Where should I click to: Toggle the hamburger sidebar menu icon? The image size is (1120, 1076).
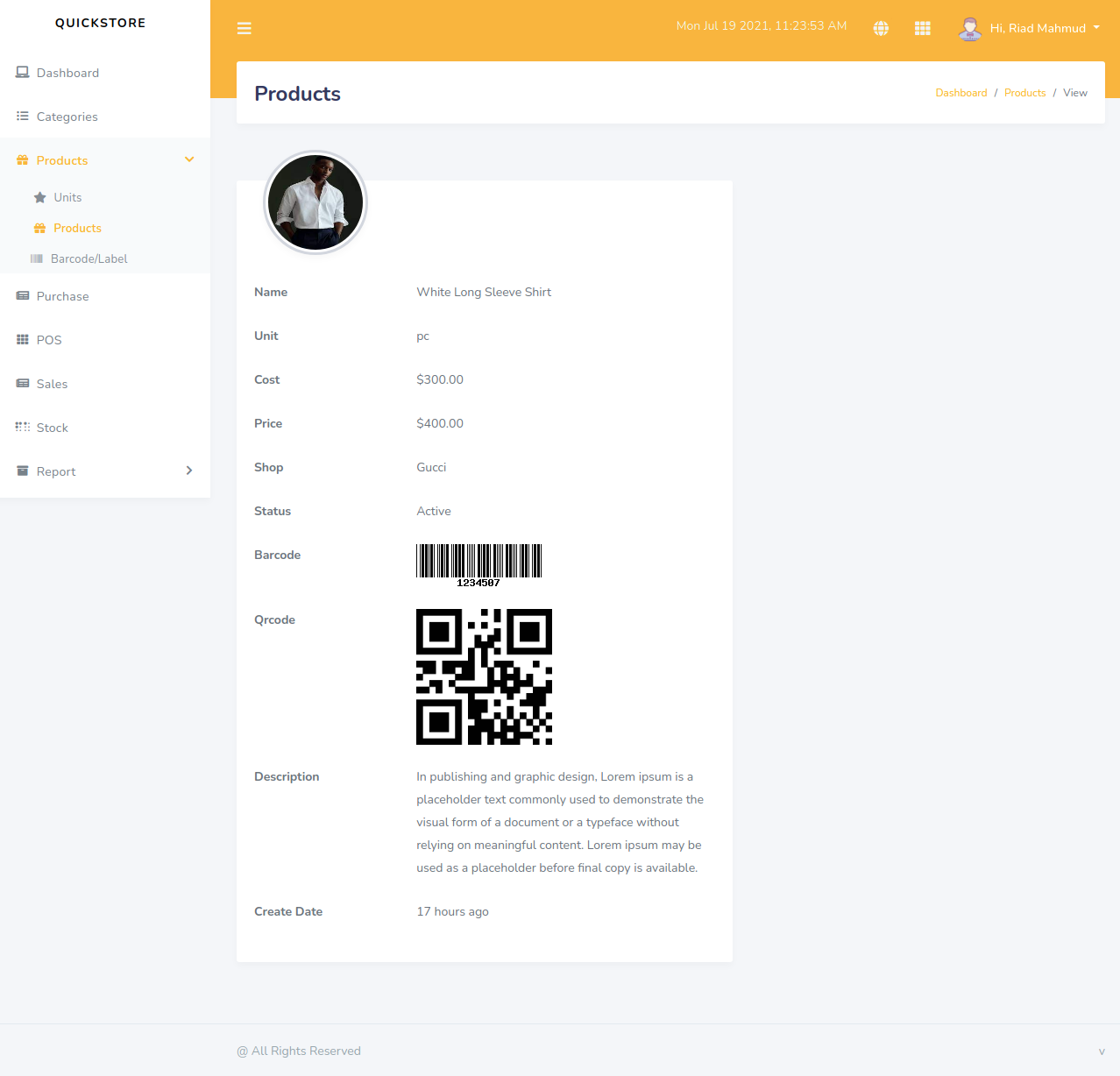[x=245, y=29]
